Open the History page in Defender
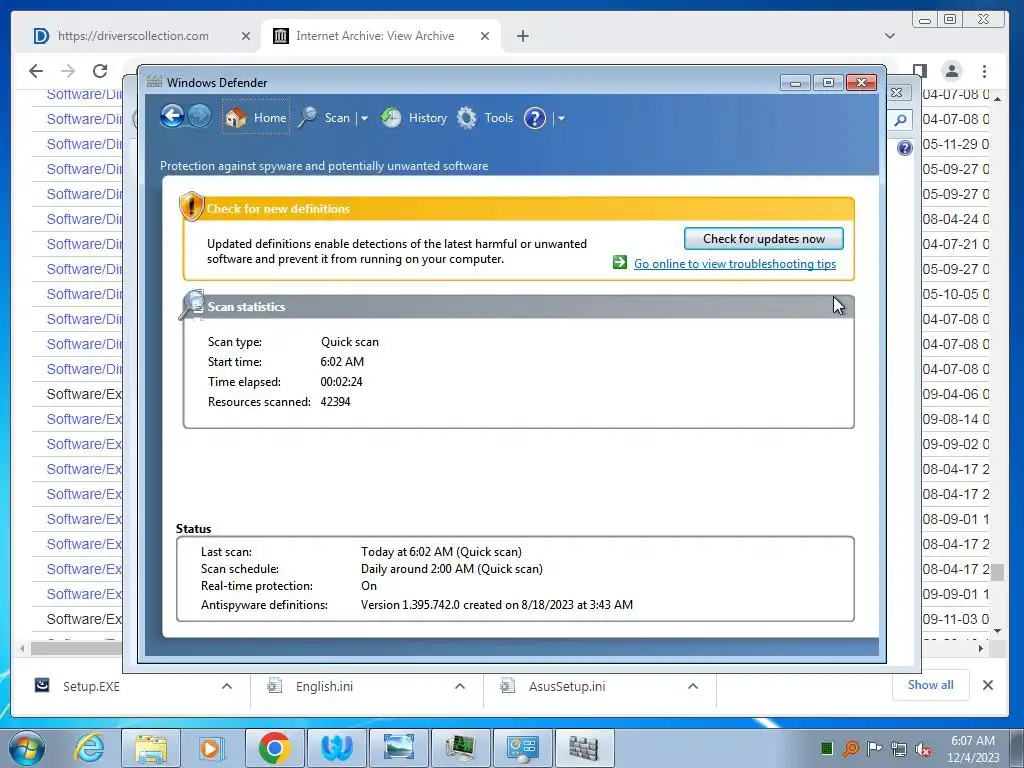The height and width of the screenshot is (768, 1024). [415, 118]
